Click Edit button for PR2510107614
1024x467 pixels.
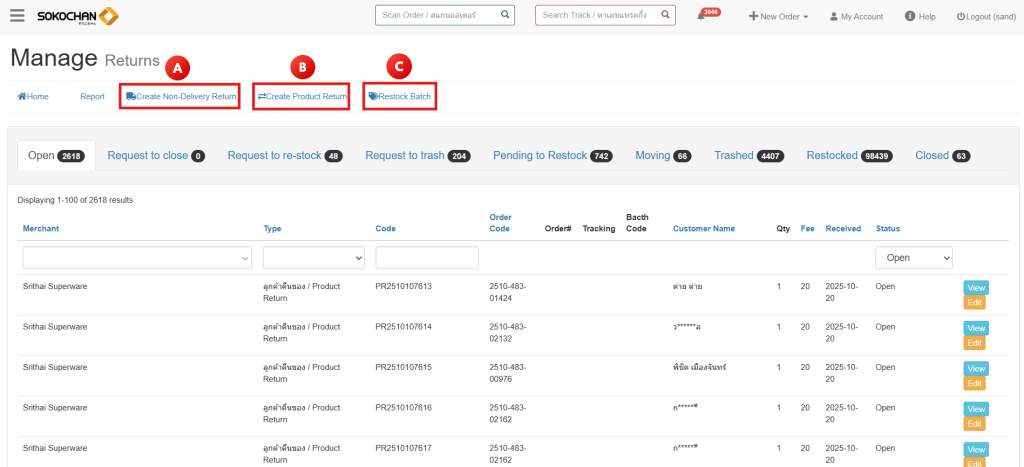(974, 343)
